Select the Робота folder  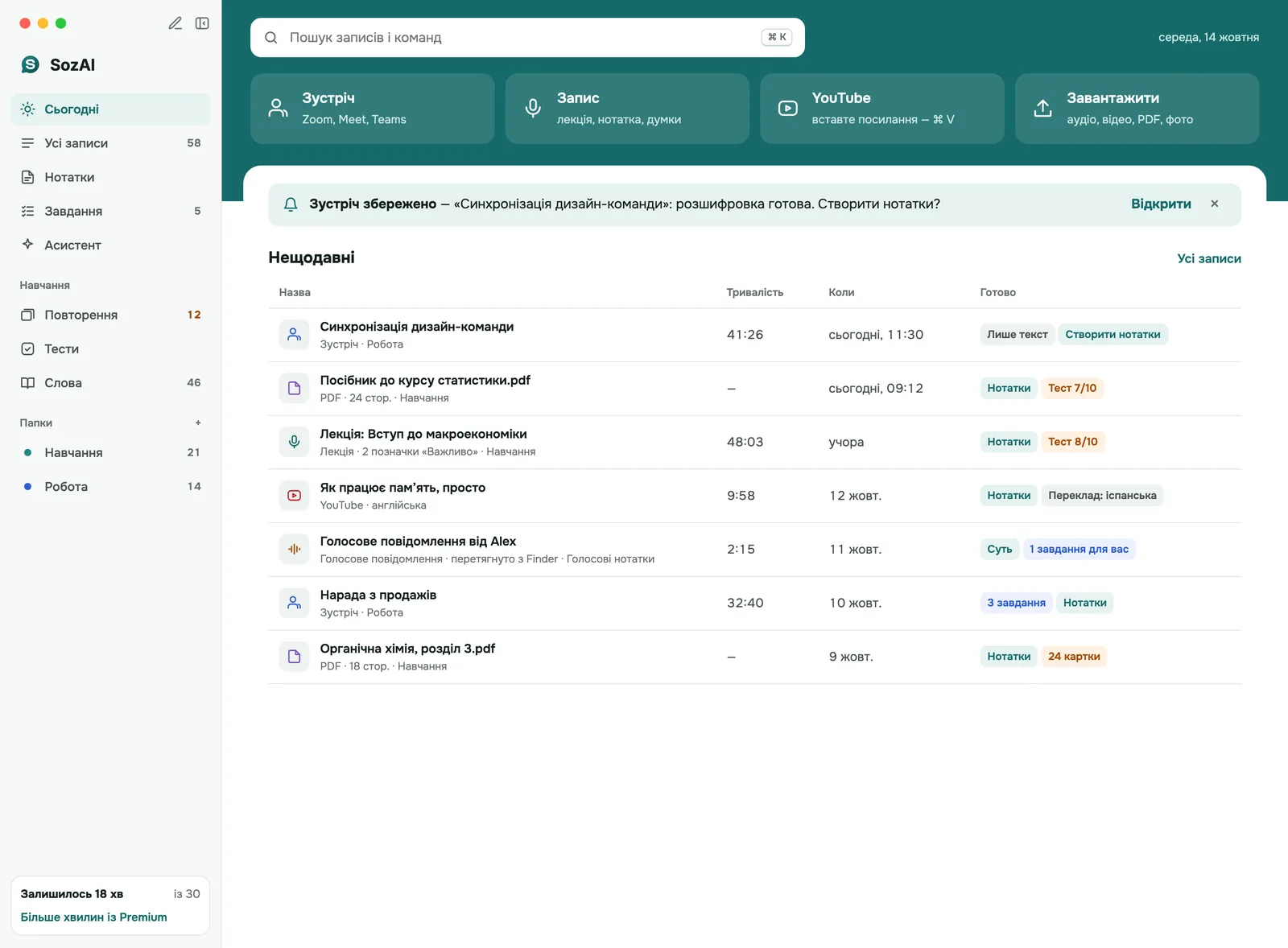coord(110,487)
